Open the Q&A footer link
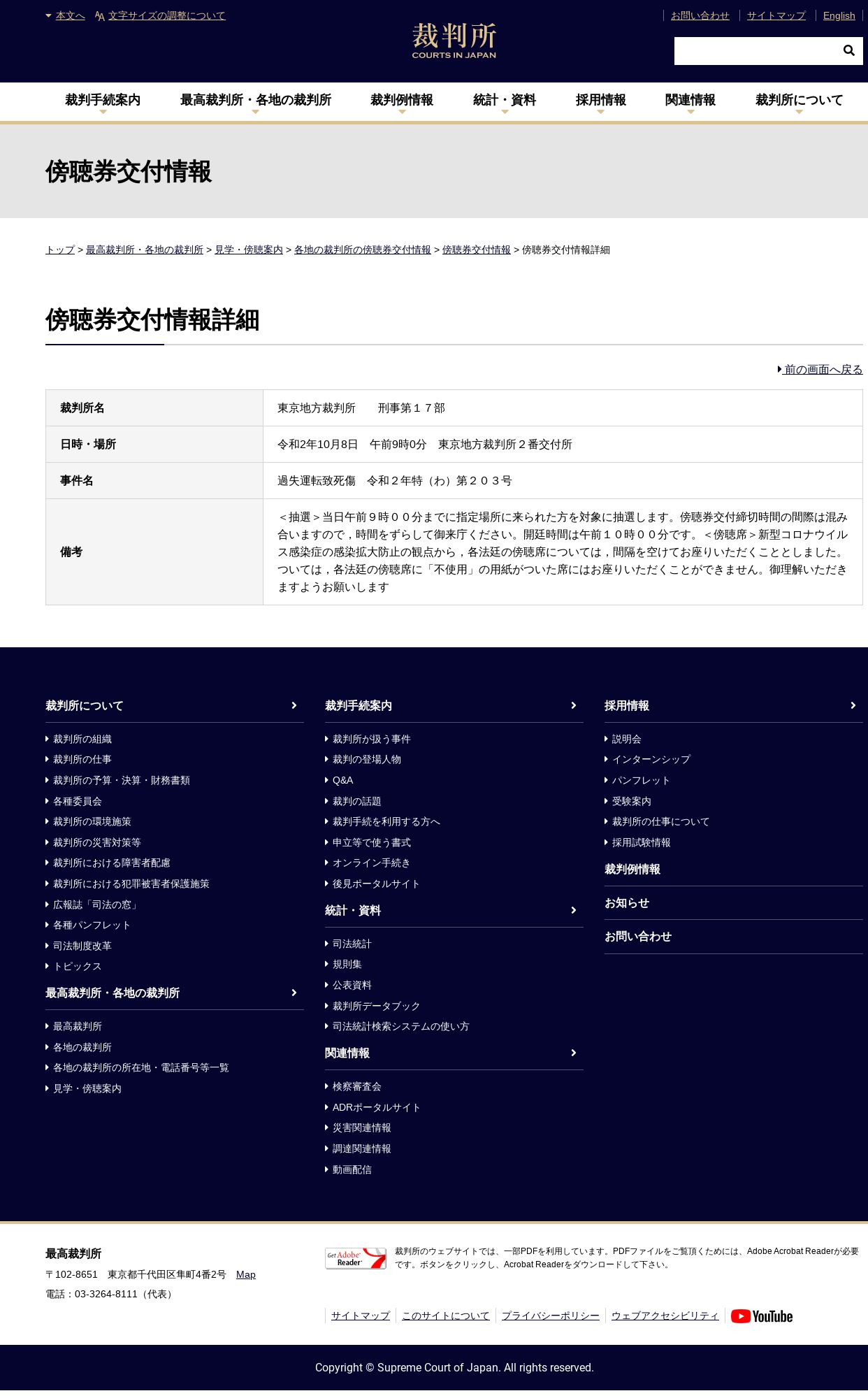 [x=342, y=780]
